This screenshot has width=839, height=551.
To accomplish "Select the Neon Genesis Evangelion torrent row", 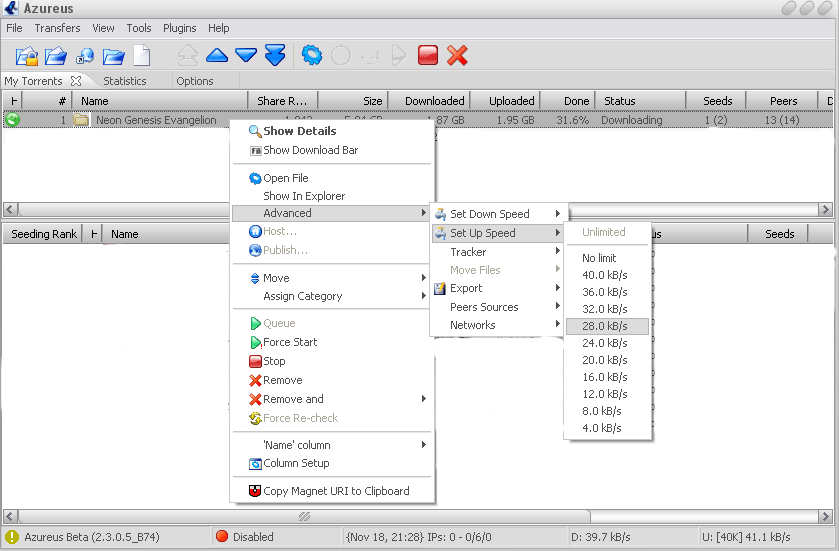I will 417,120.
